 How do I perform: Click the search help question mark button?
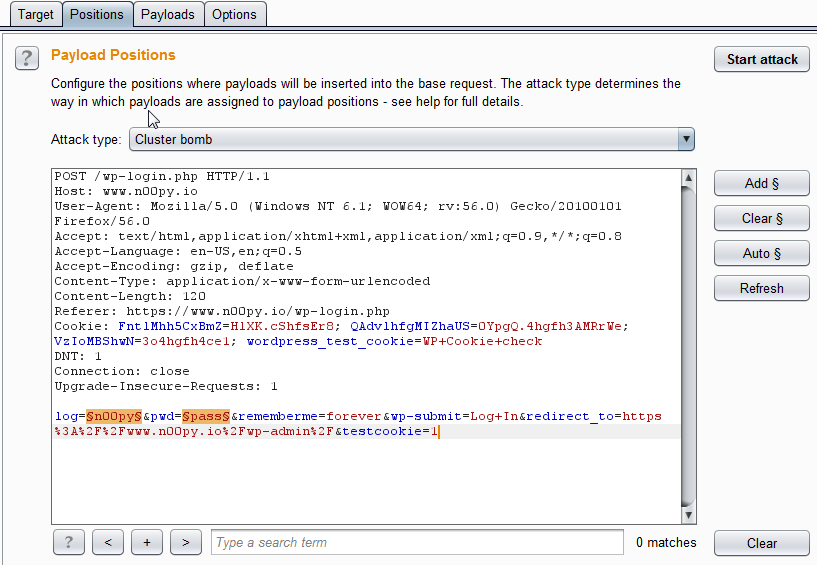[68, 543]
